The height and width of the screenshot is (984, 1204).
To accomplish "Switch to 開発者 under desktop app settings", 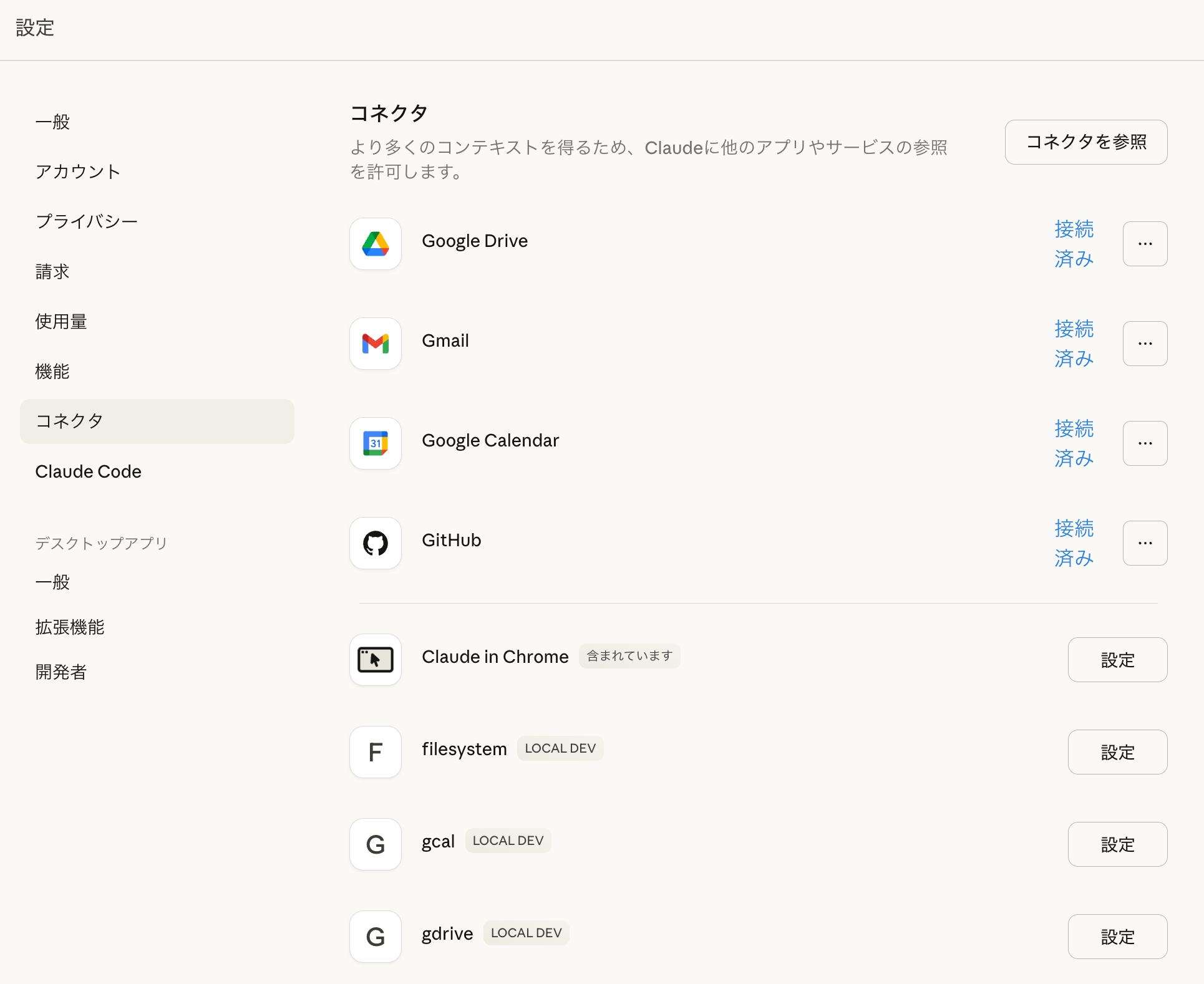I will 61,672.
